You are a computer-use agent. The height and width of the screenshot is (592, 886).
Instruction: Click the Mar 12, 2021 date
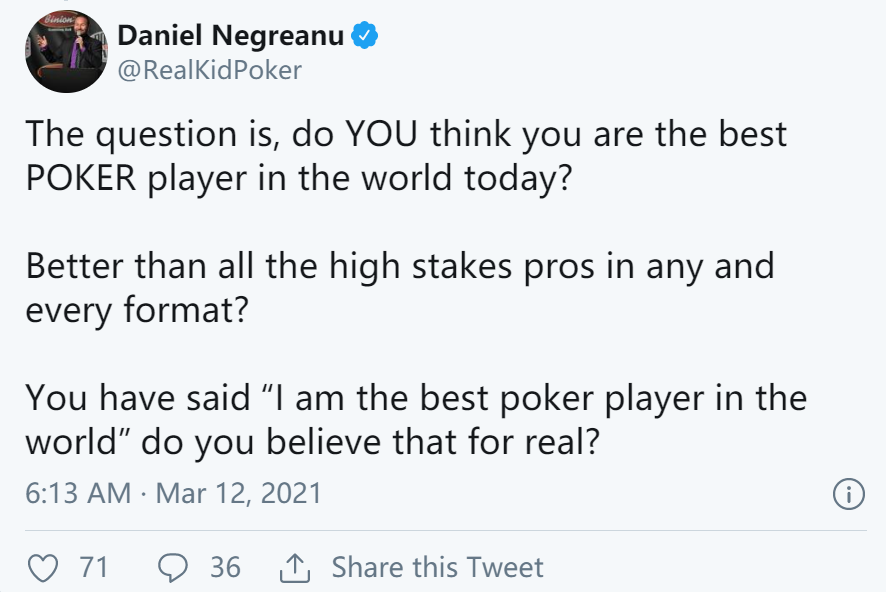(x=238, y=493)
